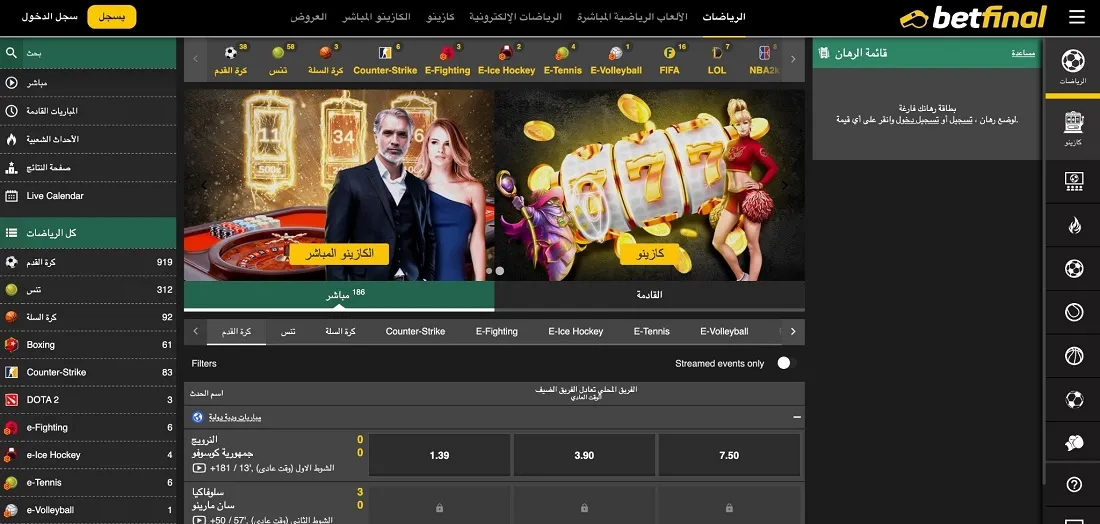Click the video stream icon for Norway match
This screenshot has height=524, width=1100.
(x=199, y=468)
